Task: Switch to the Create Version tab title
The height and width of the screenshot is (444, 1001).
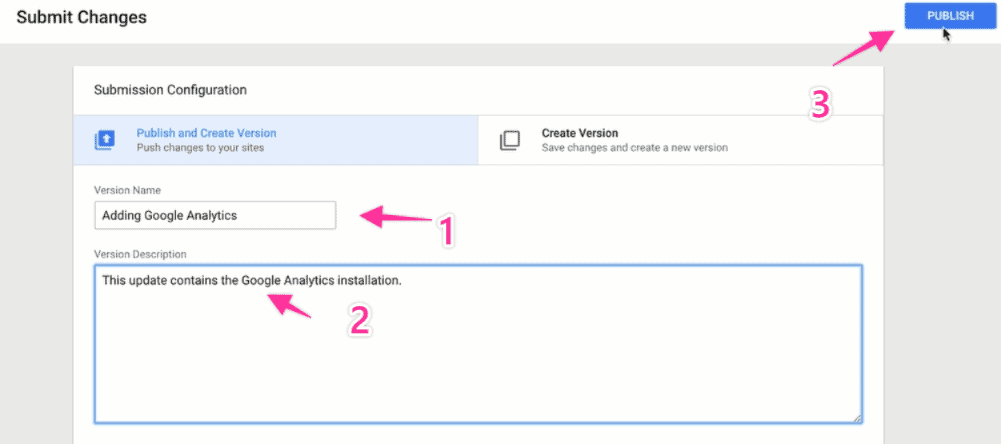Action: tap(580, 134)
